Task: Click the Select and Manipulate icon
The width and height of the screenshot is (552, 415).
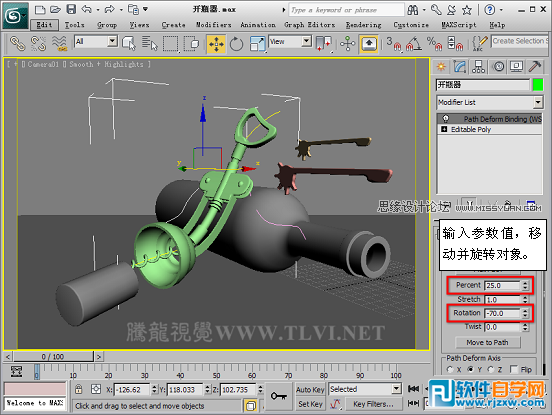Action: click(347, 44)
